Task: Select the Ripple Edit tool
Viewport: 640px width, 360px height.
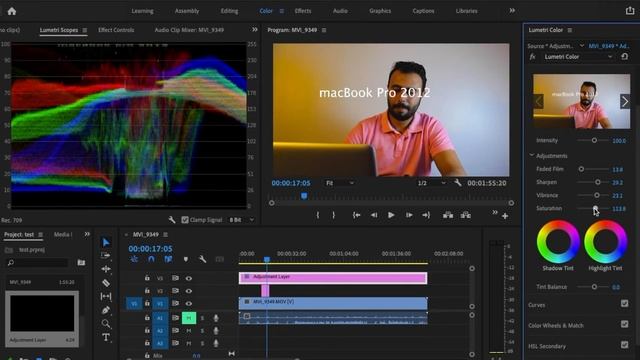Action: [x=106, y=269]
